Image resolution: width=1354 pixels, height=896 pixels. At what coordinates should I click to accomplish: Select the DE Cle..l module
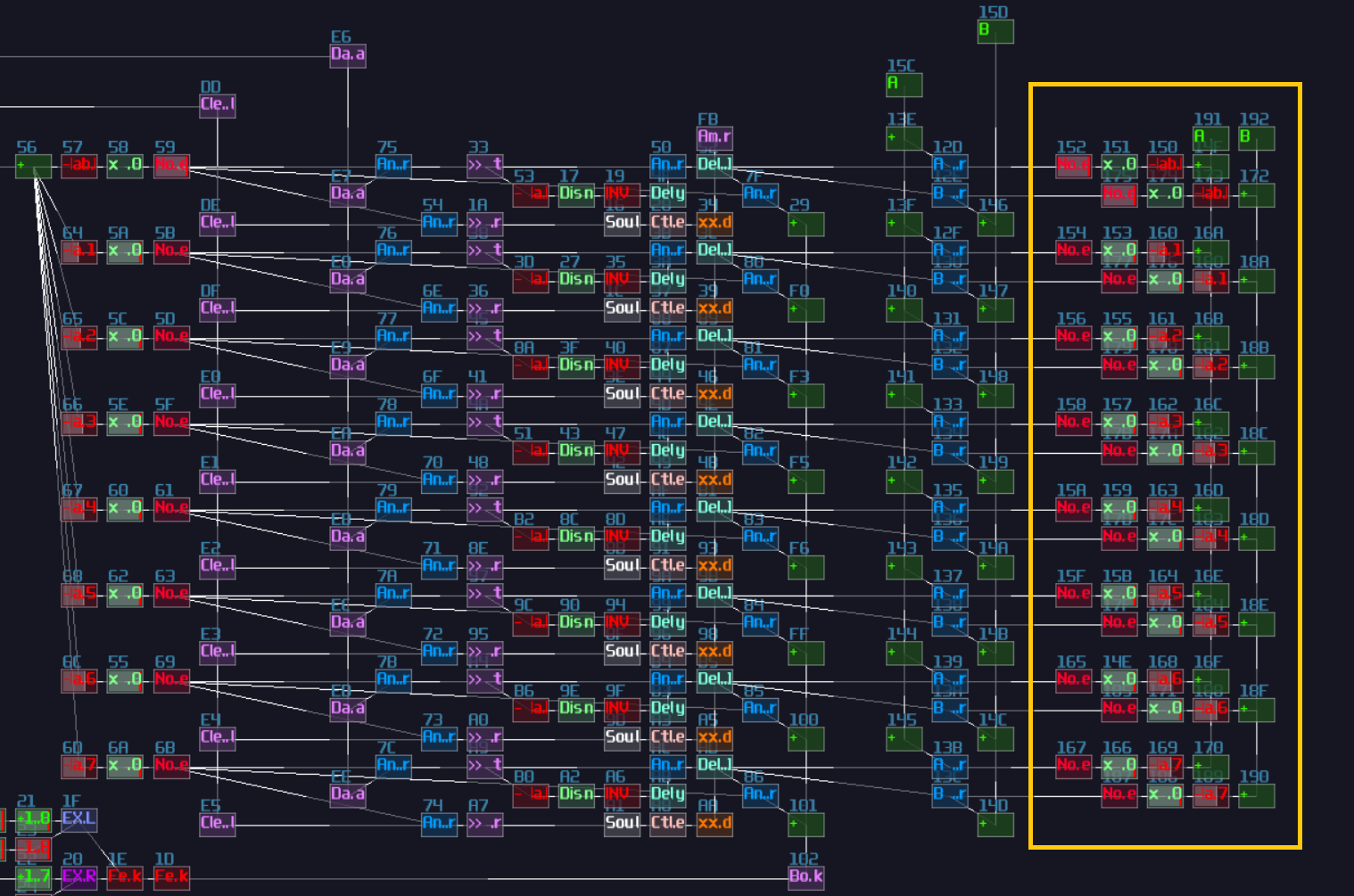pyautogui.click(x=218, y=224)
